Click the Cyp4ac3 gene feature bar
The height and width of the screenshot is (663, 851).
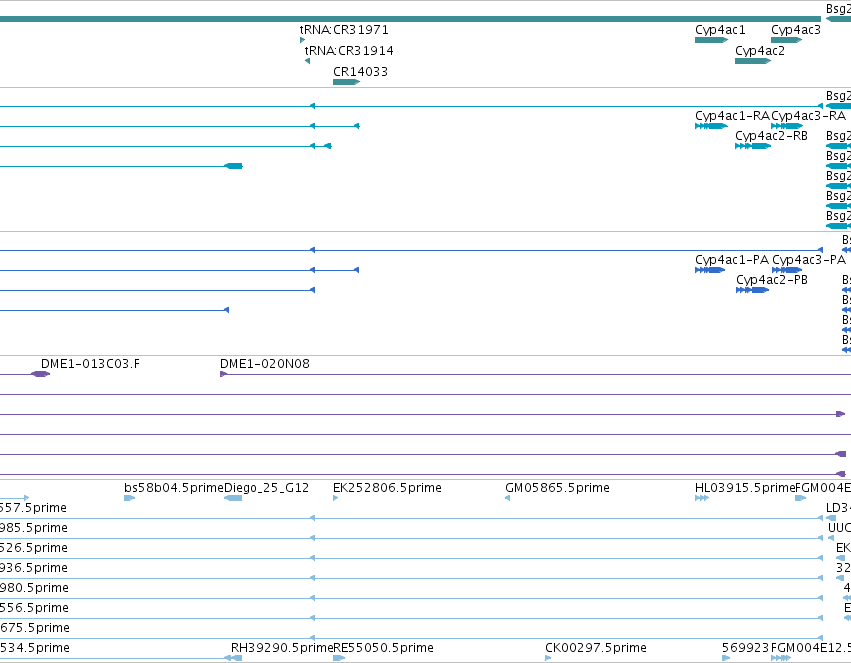pyautogui.click(x=786, y=40)
